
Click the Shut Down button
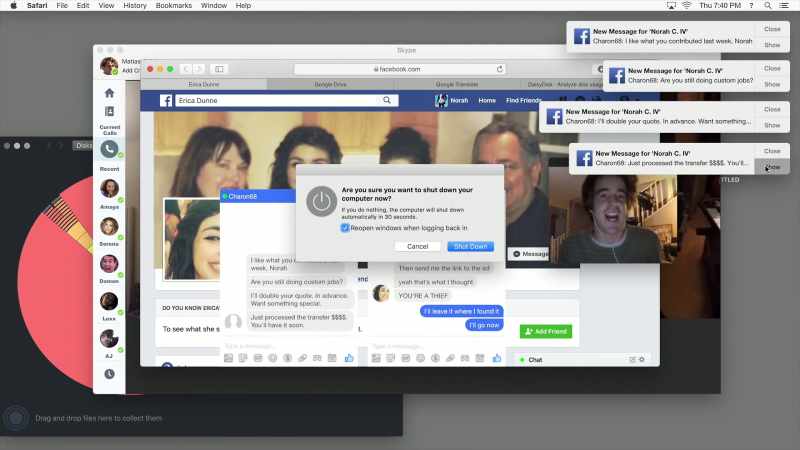point(470,246)
